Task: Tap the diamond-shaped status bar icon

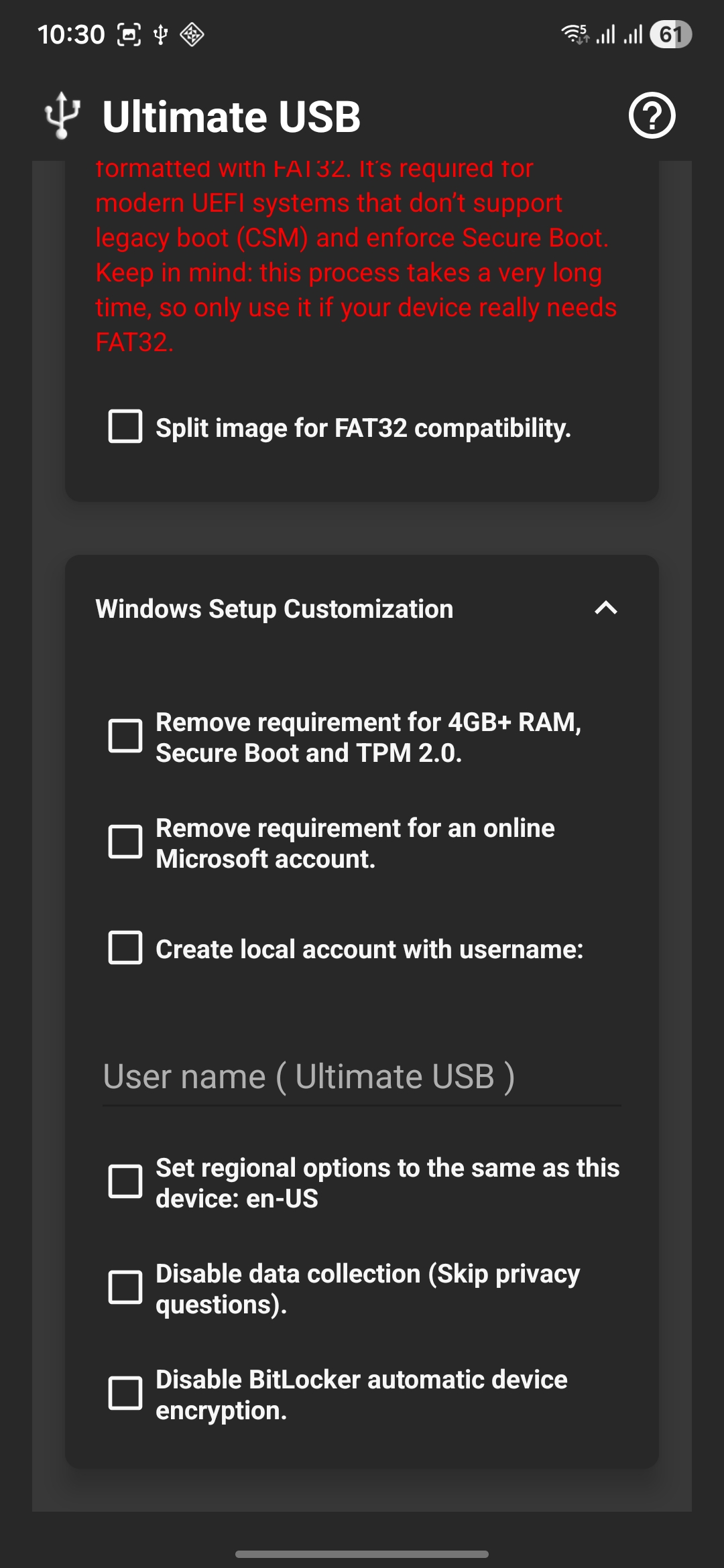Action: pyautogui.click(x=192, y=34)
